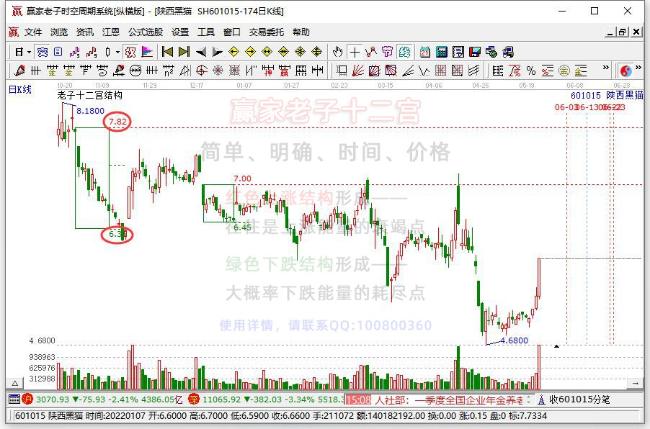
Task: Open the 帮助 menu
Action: (301, 32)
